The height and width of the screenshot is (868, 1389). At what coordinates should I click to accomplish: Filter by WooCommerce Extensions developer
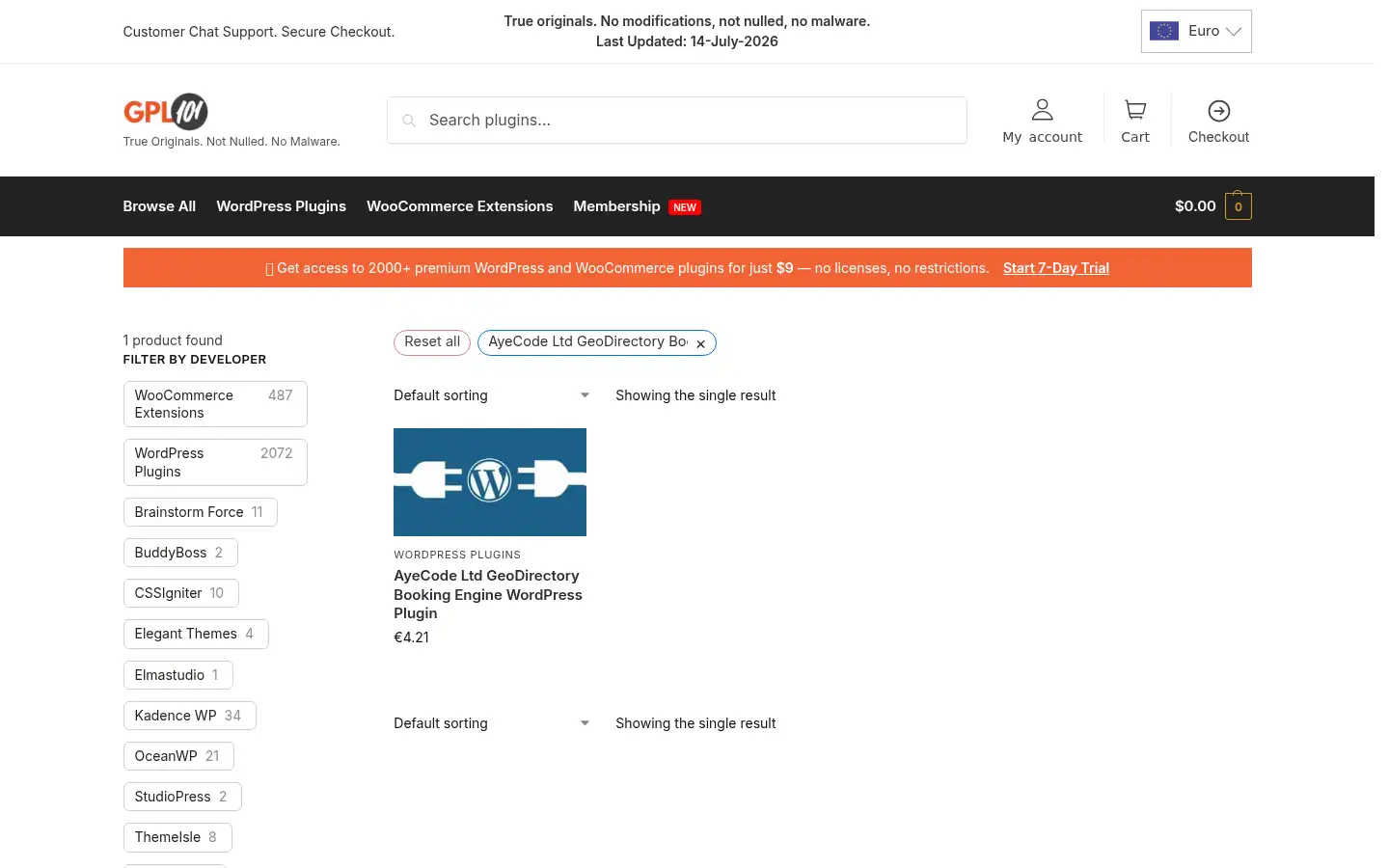pyautogui.click(x=215, y=404)
